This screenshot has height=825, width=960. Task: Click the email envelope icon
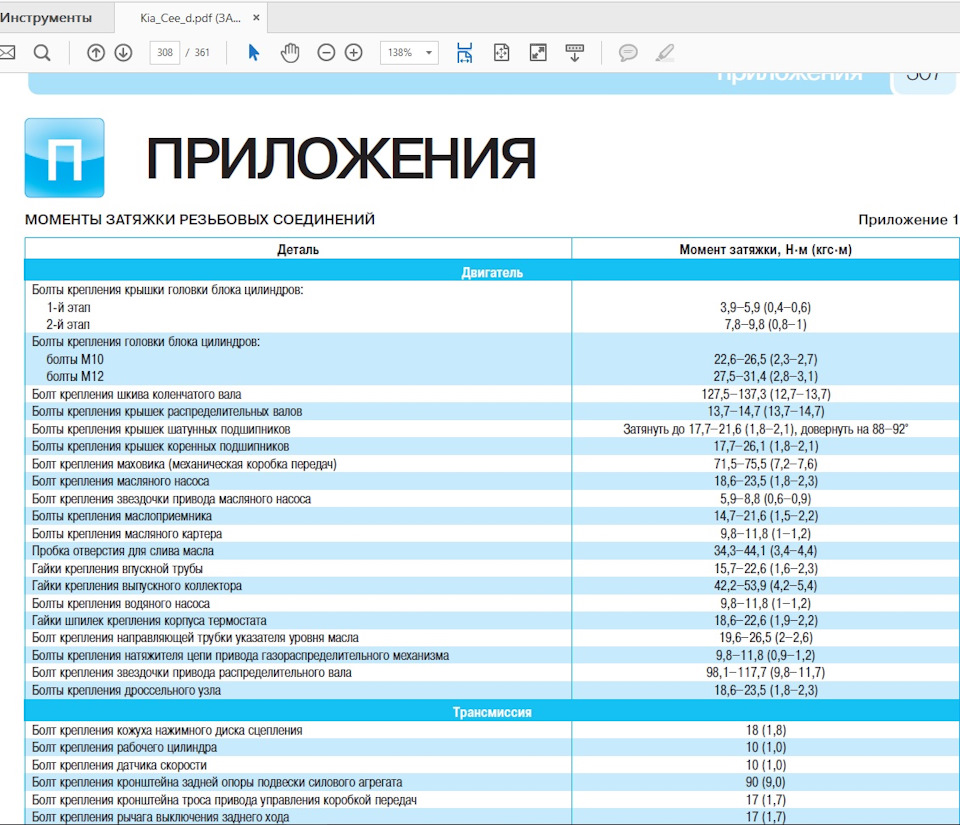click(7, 53)
